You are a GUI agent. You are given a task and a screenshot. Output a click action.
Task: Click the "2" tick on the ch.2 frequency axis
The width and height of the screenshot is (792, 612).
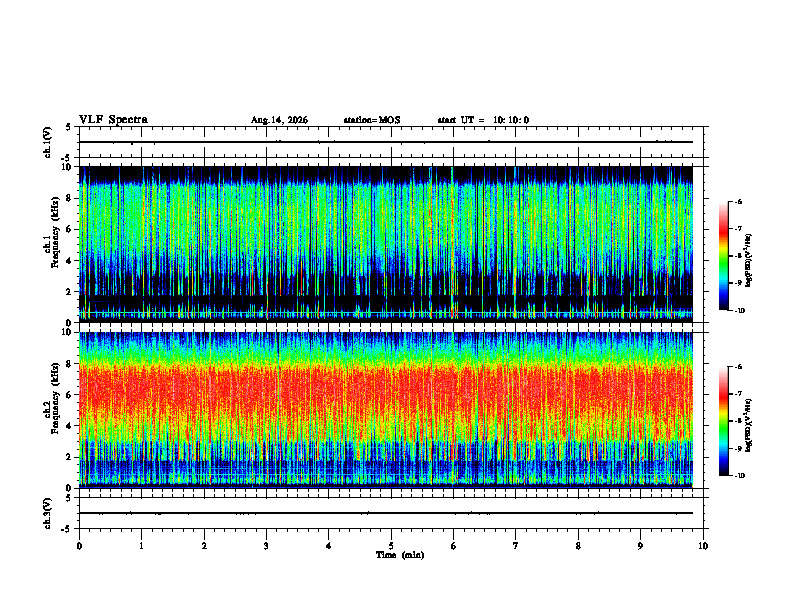pyautogui.click(x=70, y=457)
